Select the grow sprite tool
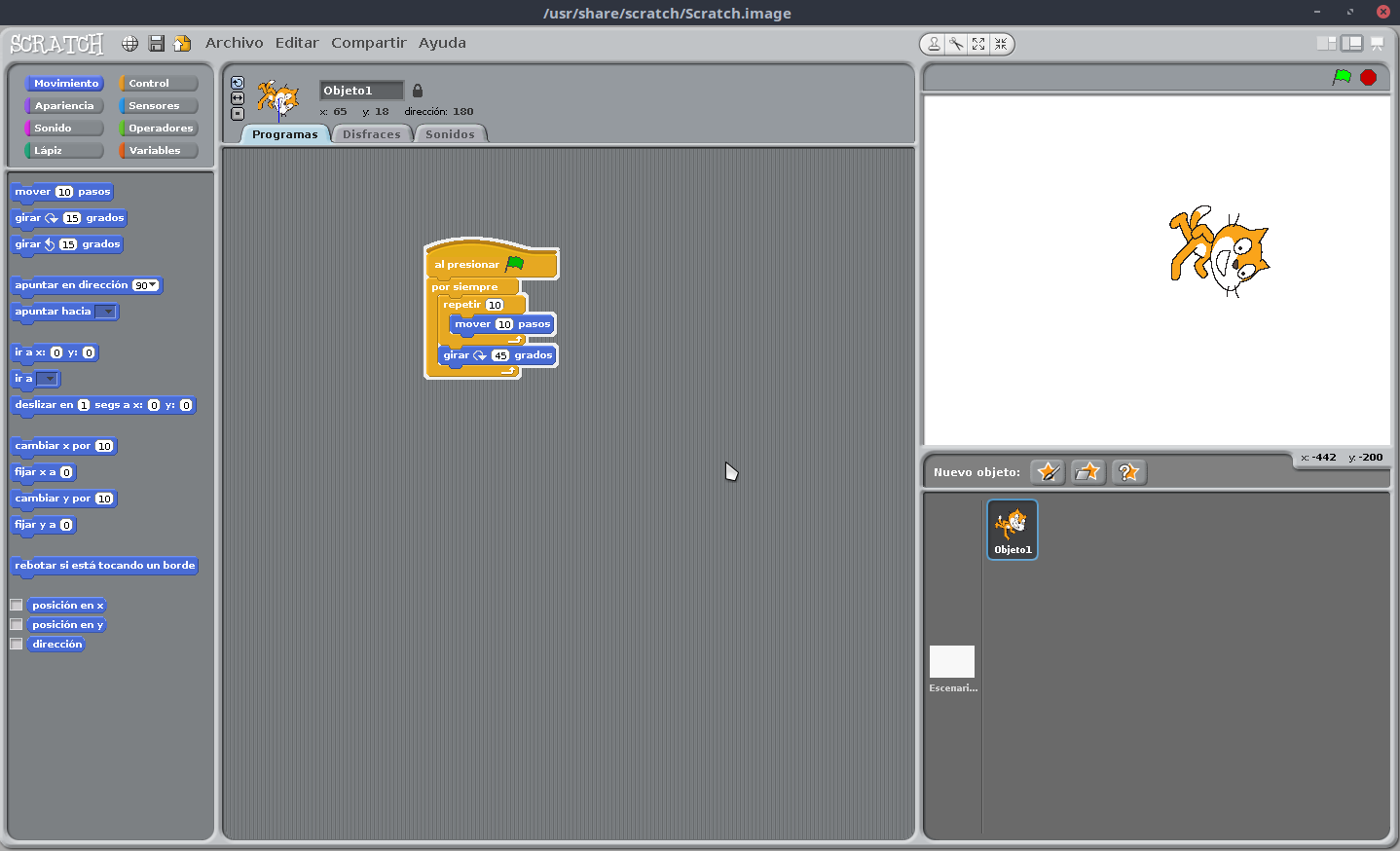 point(978,44)
